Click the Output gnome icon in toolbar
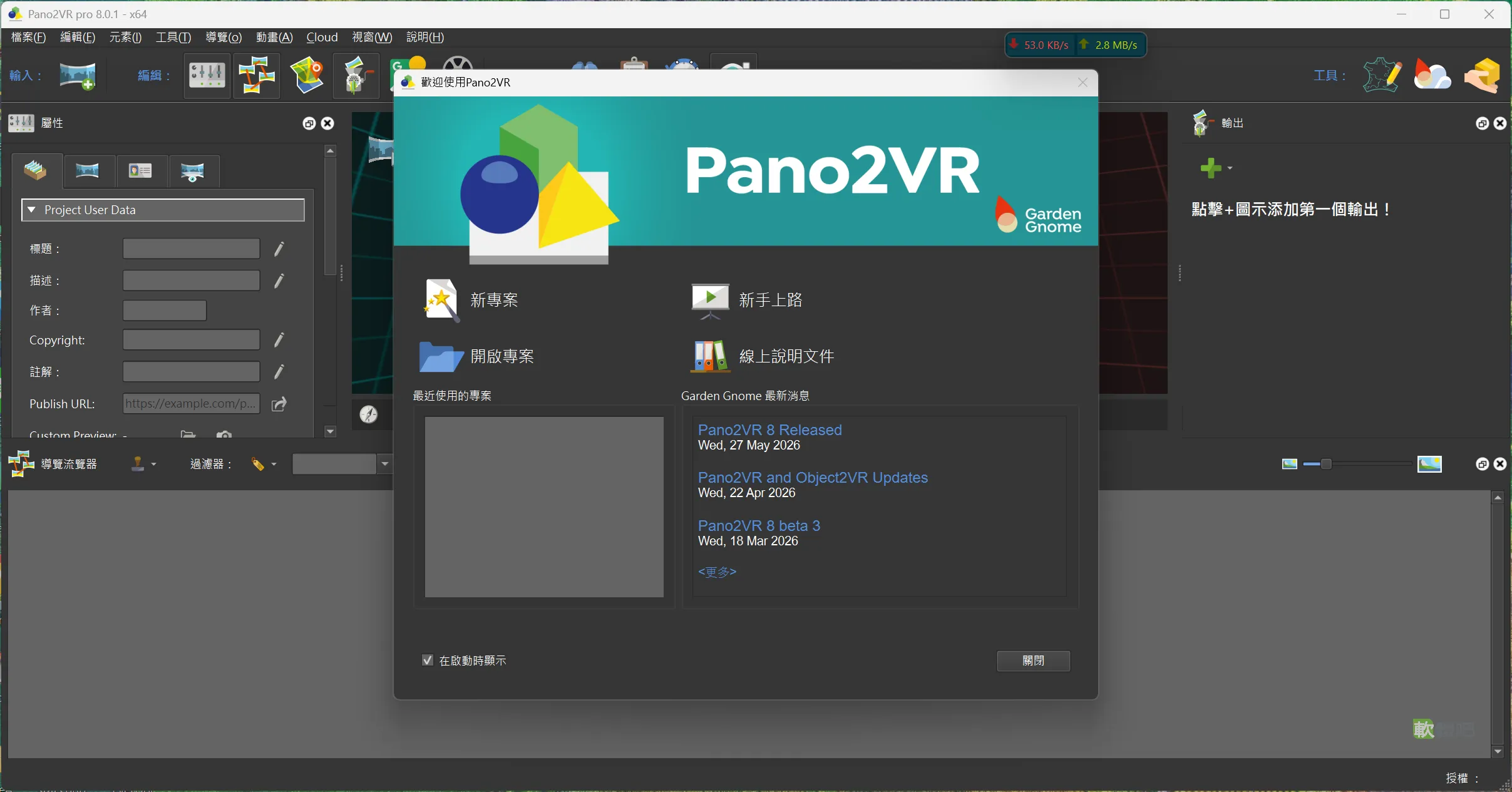Image resolution: width=1512 pixels, height=792 pixels. click(356, 76)
